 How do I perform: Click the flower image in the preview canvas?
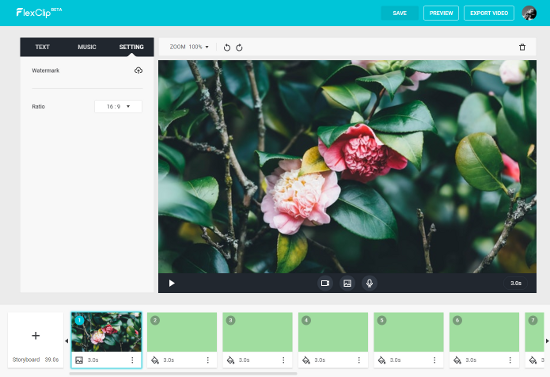pyautogui.click(x=347, y=167)
